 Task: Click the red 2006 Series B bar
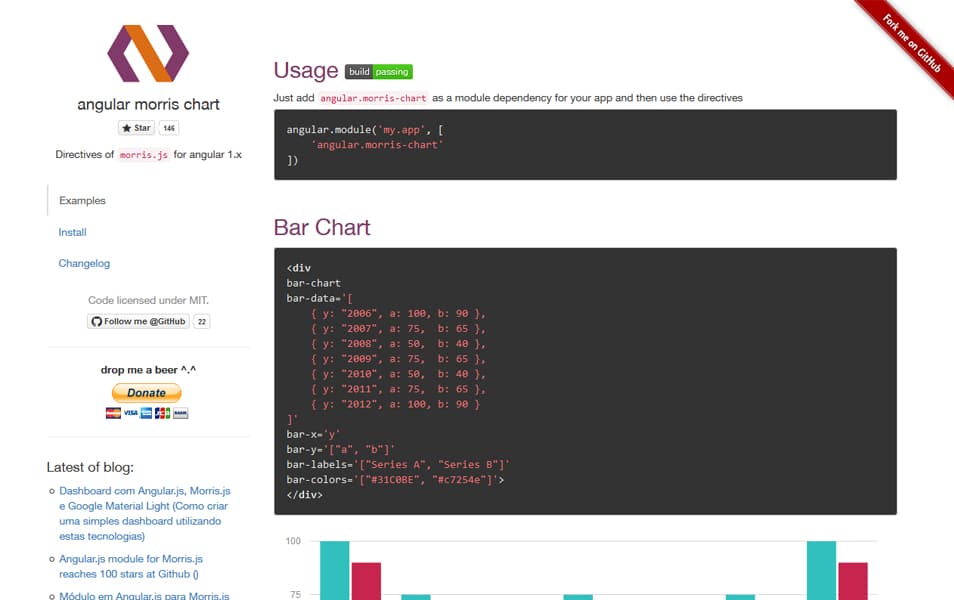click(x=366, y=581)
